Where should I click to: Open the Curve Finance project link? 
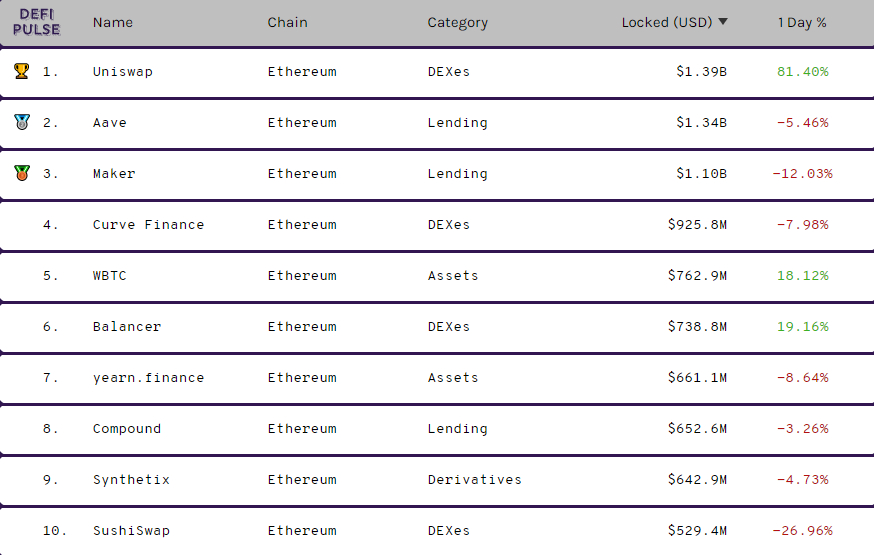tap(148, 225)
